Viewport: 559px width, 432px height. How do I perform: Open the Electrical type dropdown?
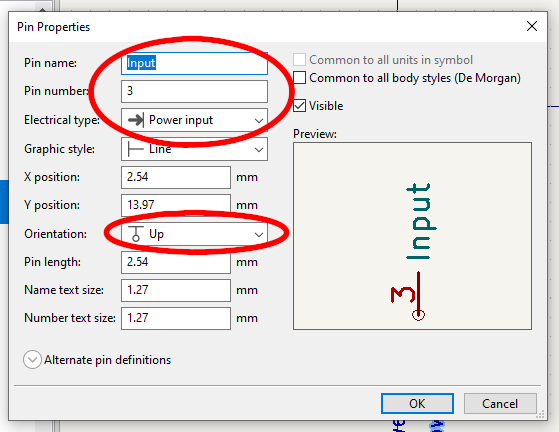pyautogui.click(x=194, y=120)
